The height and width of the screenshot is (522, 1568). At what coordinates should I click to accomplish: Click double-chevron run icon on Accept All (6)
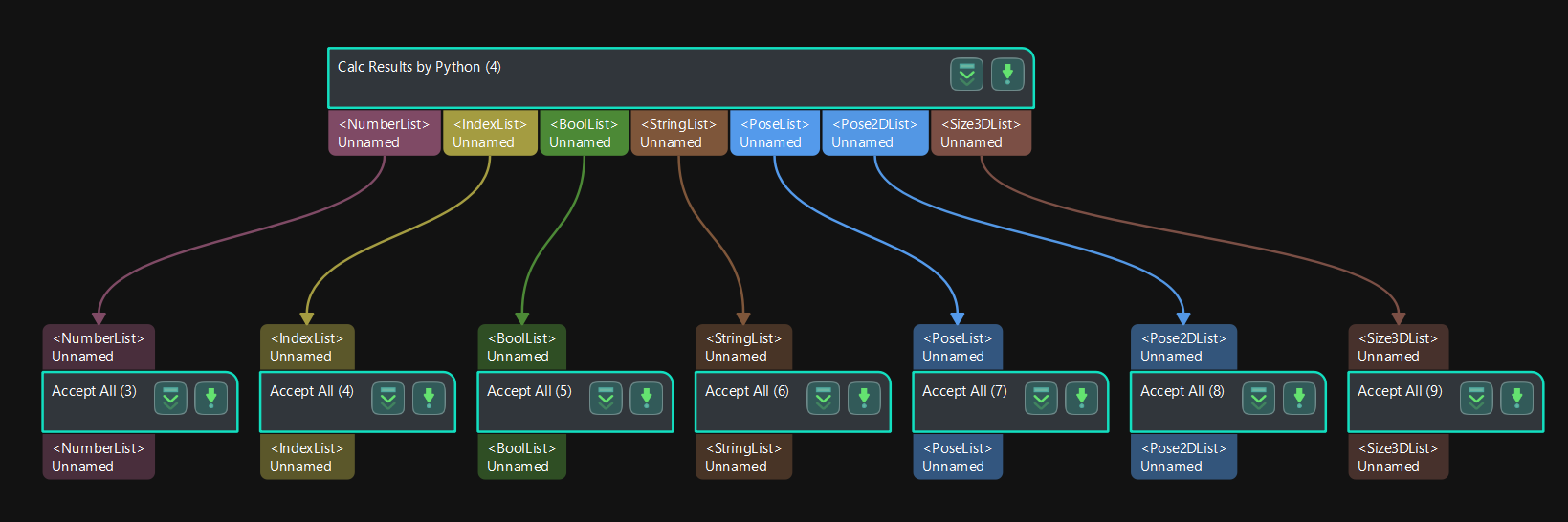click(823, 398)
